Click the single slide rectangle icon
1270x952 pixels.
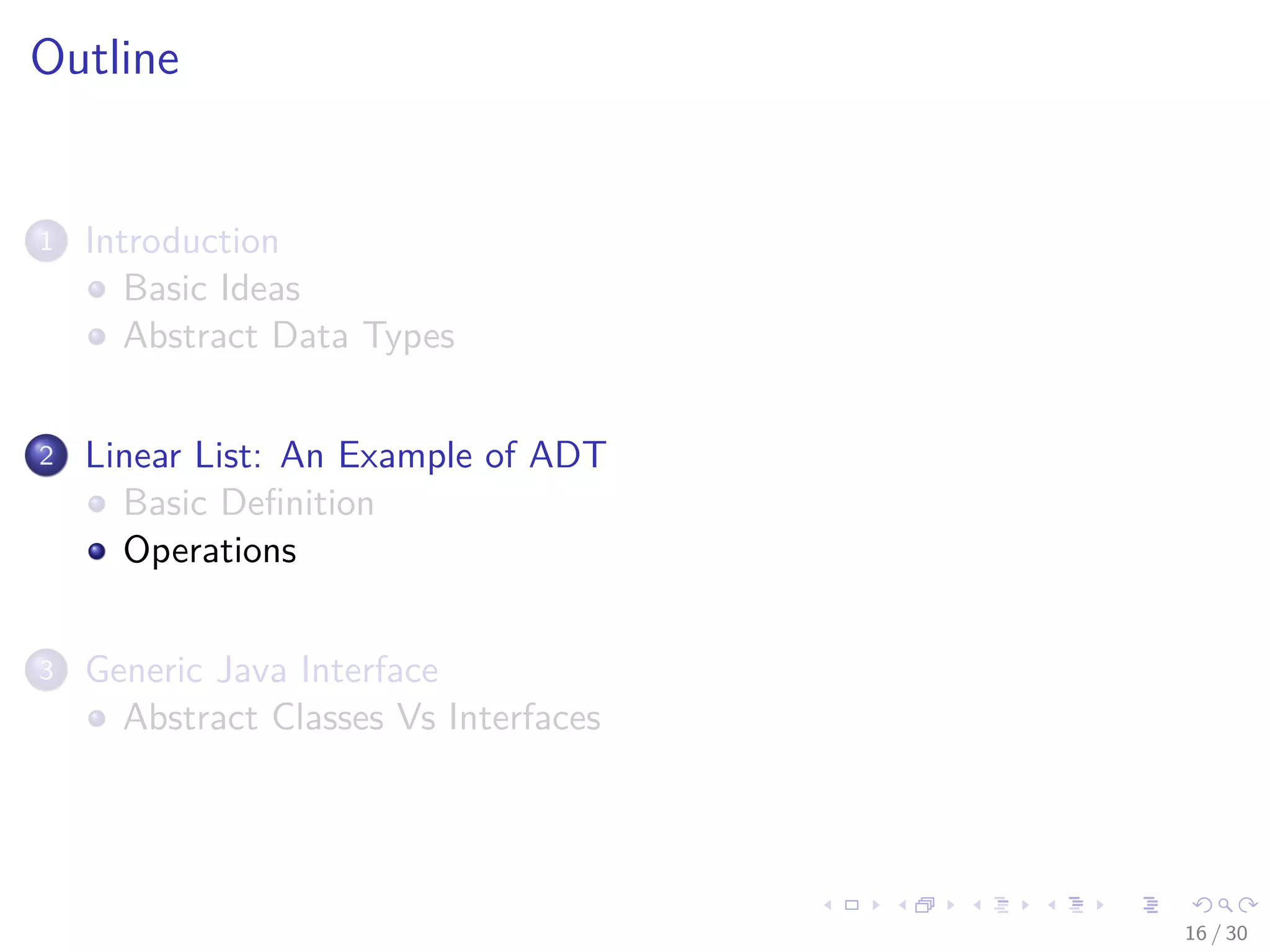[852, 905]
